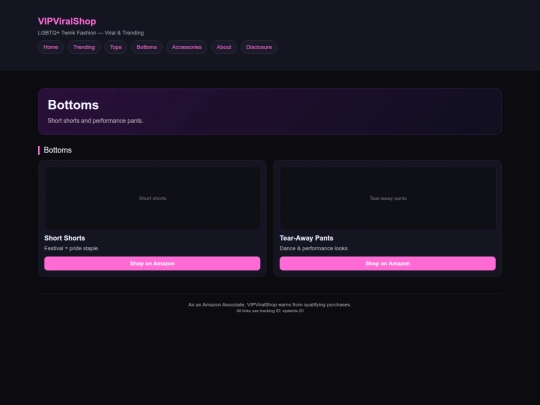Shop Short Shorts on Amazon
The width and height of the screenshot is (540, 405).
coord(152,263)
